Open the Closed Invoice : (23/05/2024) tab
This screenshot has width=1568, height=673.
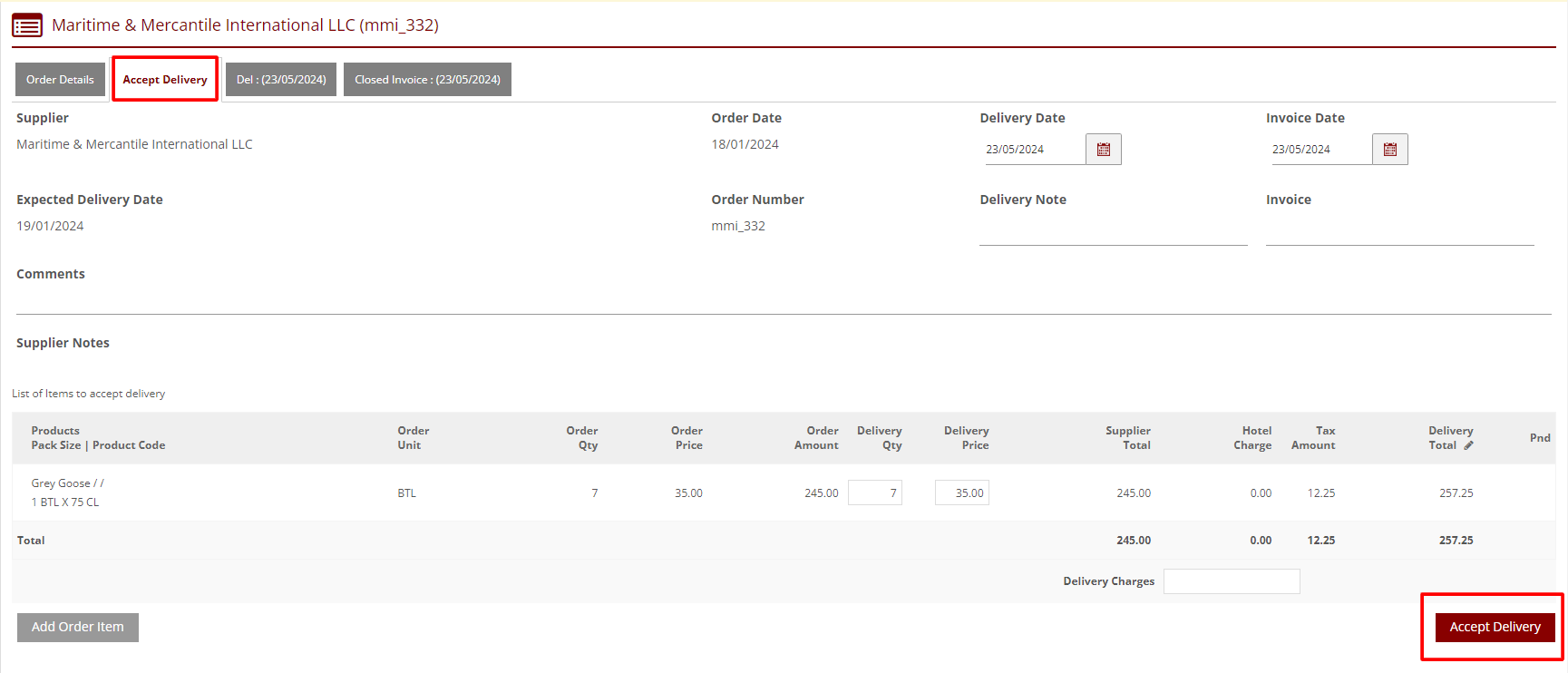pos(427,80)
